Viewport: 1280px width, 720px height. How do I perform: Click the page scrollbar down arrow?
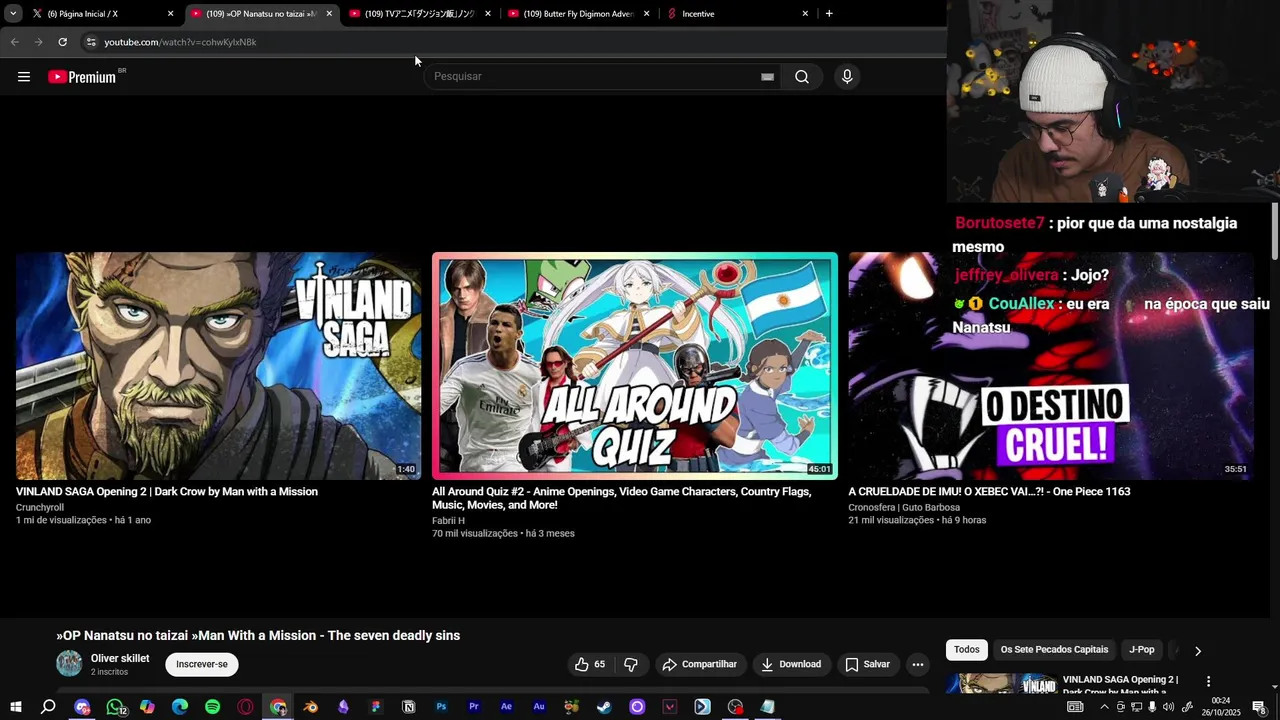pos(1274,688)
